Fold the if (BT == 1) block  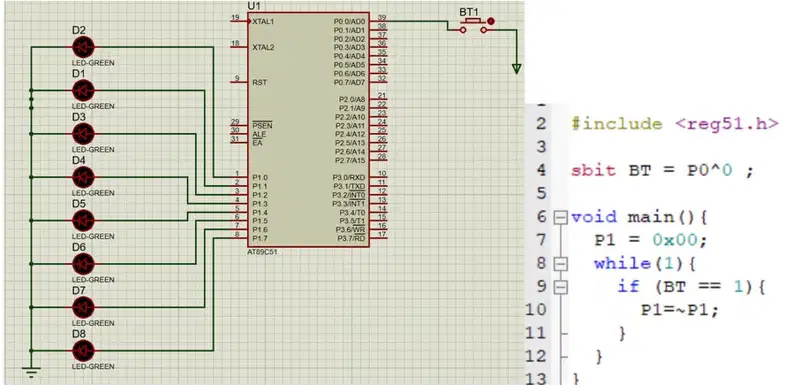(x=560, y=287)
